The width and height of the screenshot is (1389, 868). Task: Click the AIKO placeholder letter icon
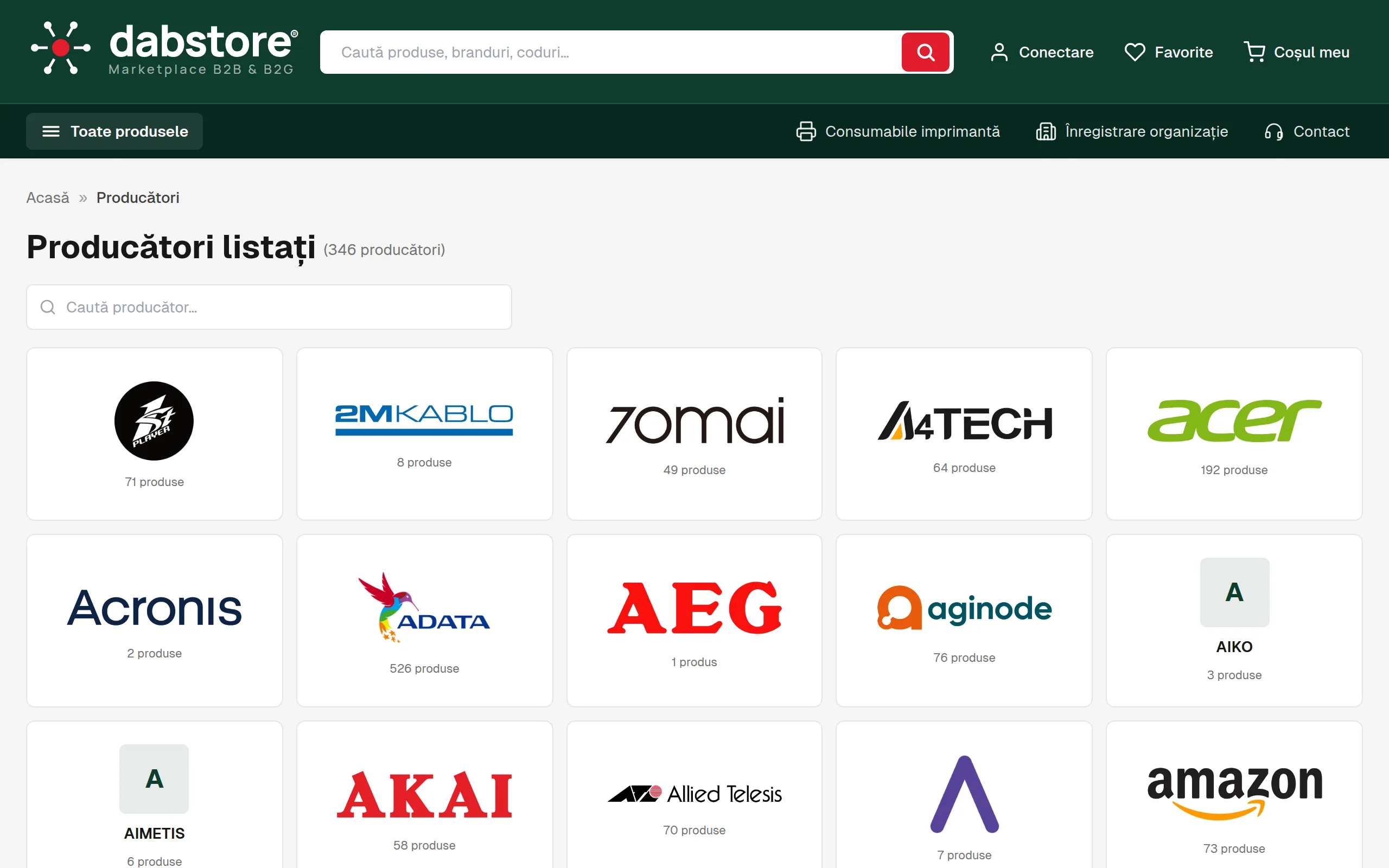coord(1234,592)
